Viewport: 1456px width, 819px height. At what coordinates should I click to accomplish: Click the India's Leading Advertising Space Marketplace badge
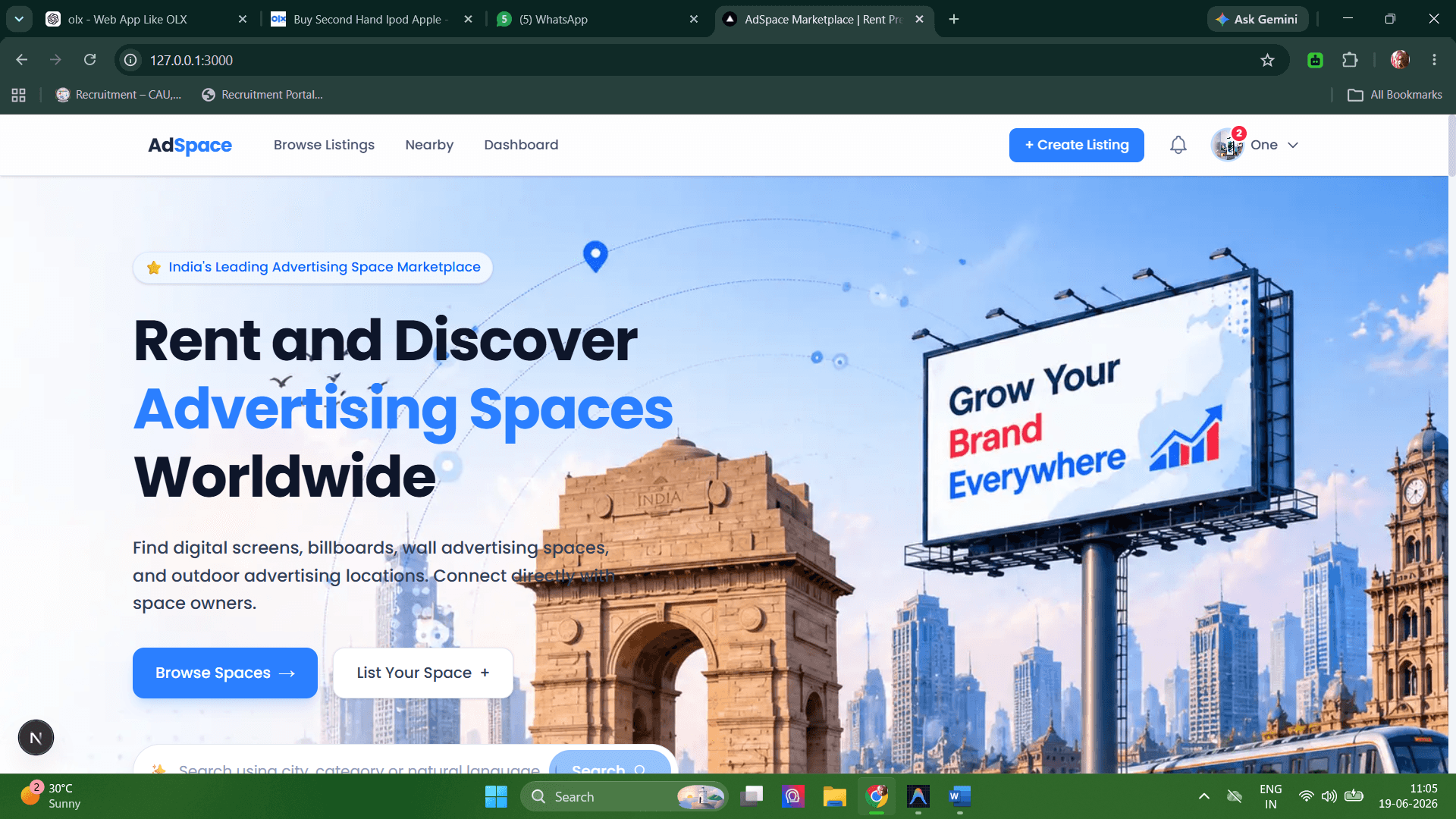point(312,267)
